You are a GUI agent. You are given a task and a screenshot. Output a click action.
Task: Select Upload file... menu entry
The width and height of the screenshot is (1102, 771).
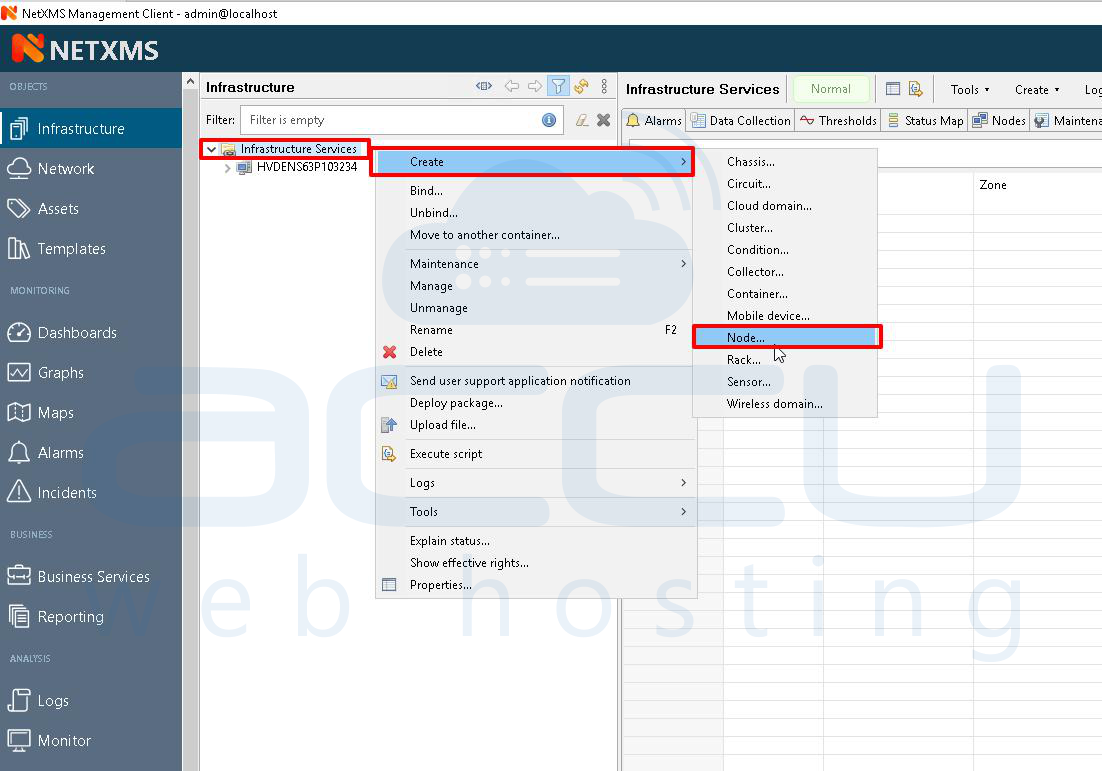(536, 425)
